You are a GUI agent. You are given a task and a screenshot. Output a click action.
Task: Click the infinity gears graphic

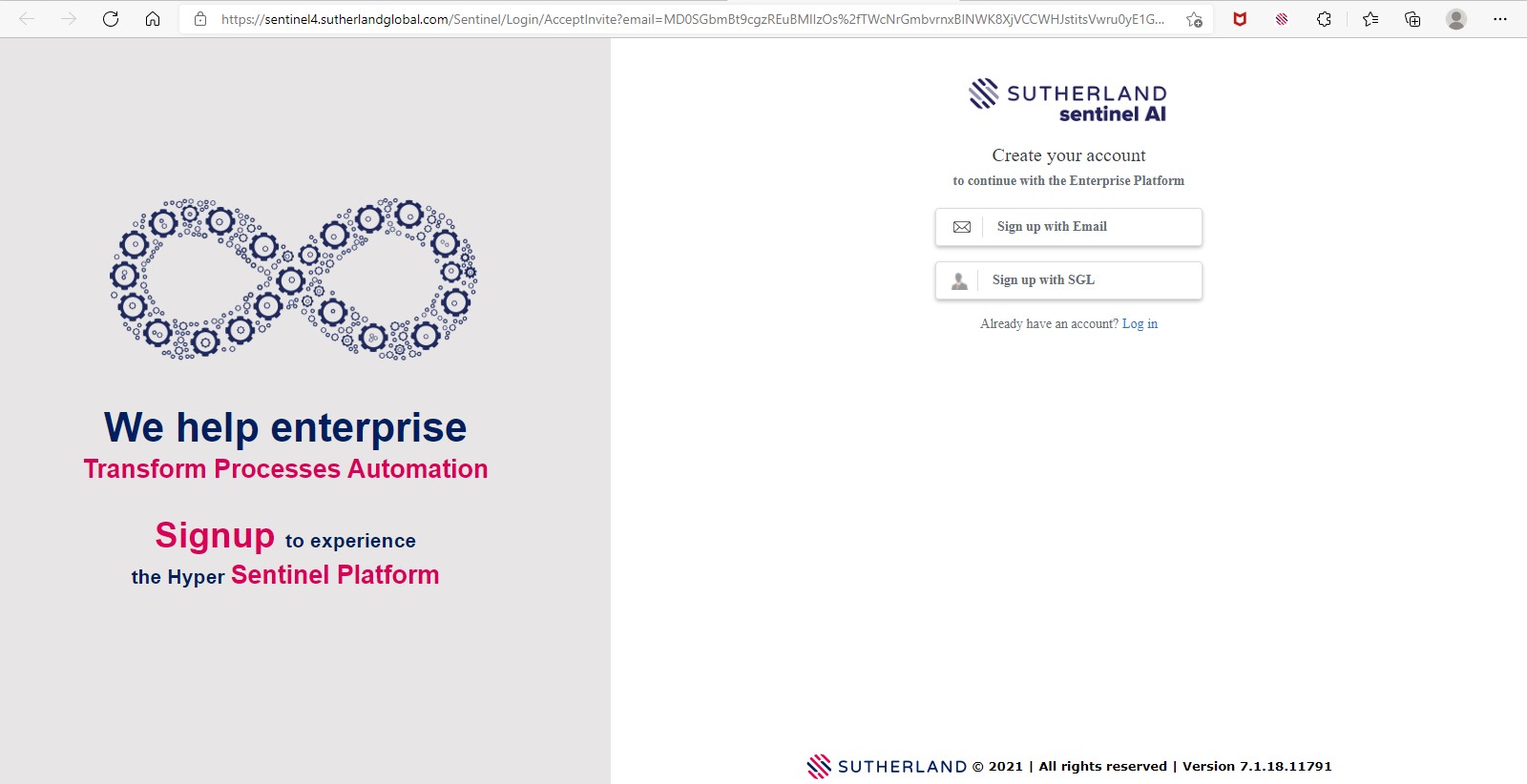coord(294,279)
